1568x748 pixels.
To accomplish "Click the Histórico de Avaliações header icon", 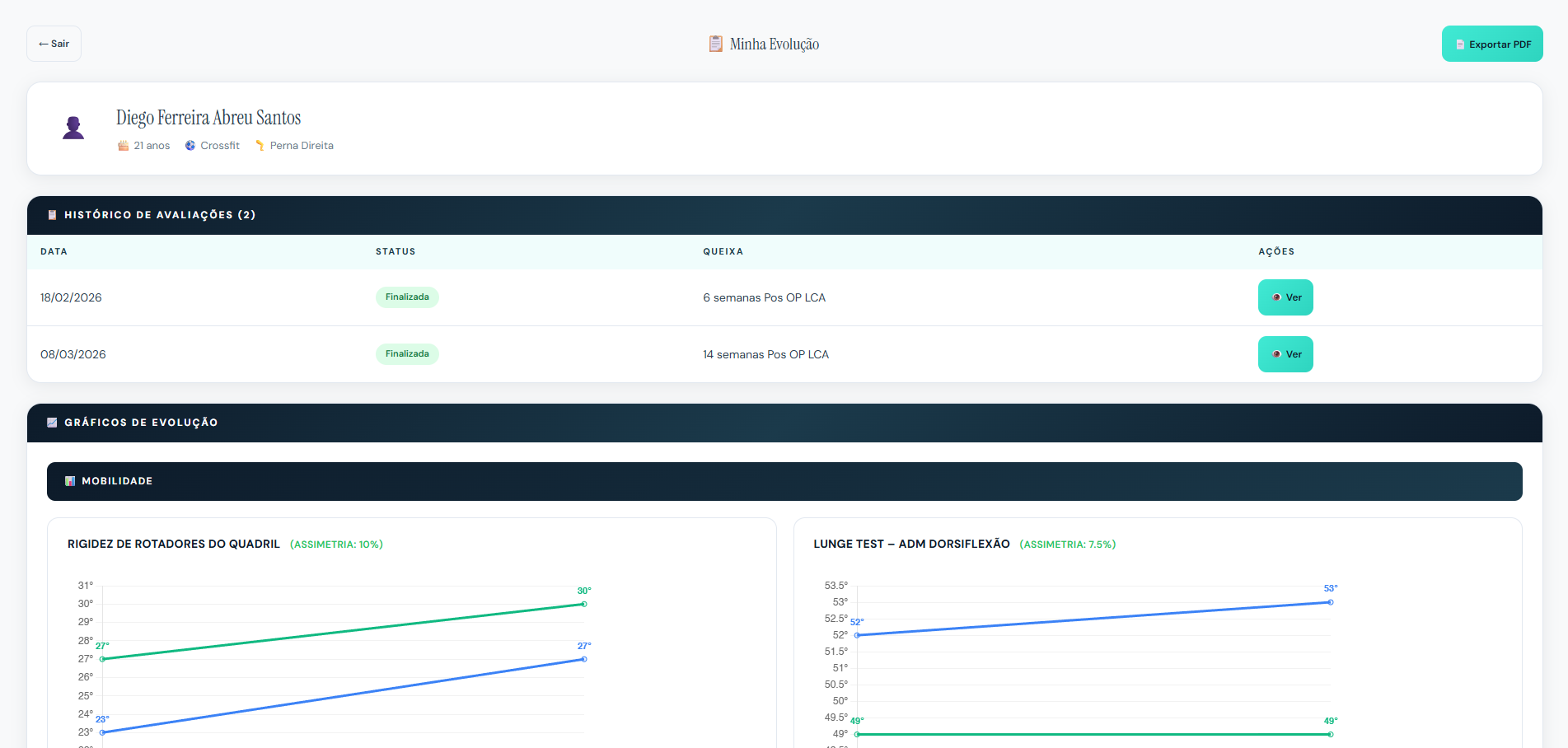I will tap(52, 215).
